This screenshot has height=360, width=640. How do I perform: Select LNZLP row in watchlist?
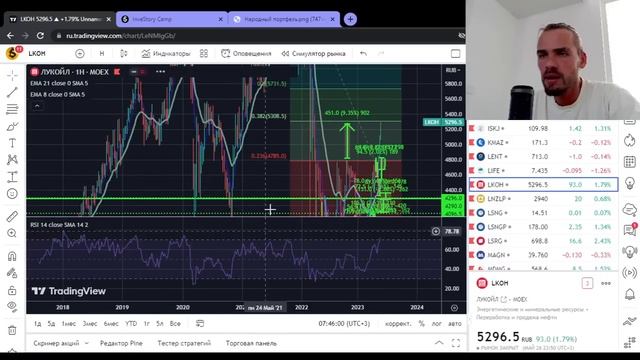[x=543, y=199]
